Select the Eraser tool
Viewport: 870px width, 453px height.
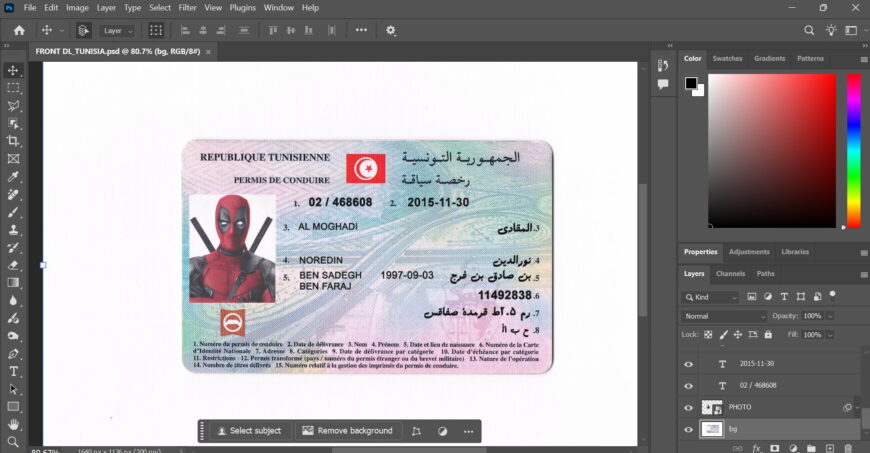(x=13, y=265)
